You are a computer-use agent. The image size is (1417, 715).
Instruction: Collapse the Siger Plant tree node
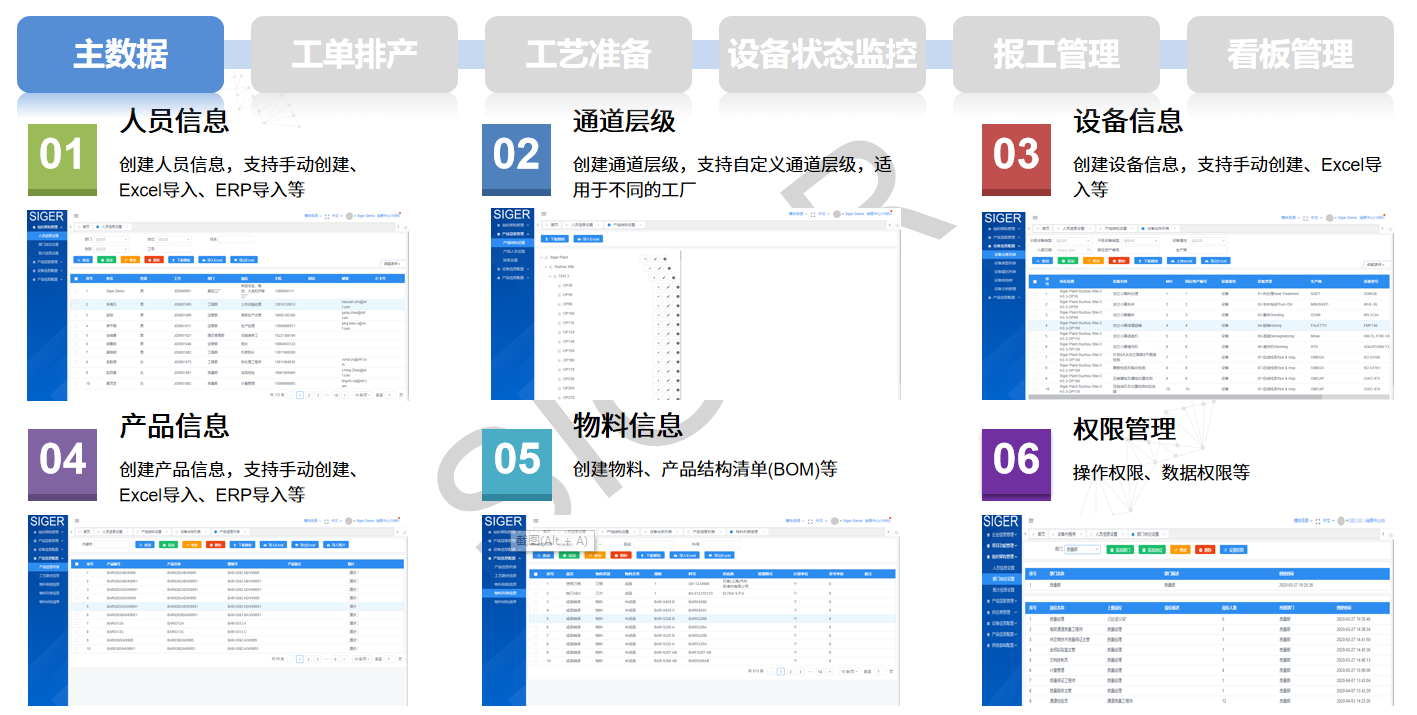point(541,258)
